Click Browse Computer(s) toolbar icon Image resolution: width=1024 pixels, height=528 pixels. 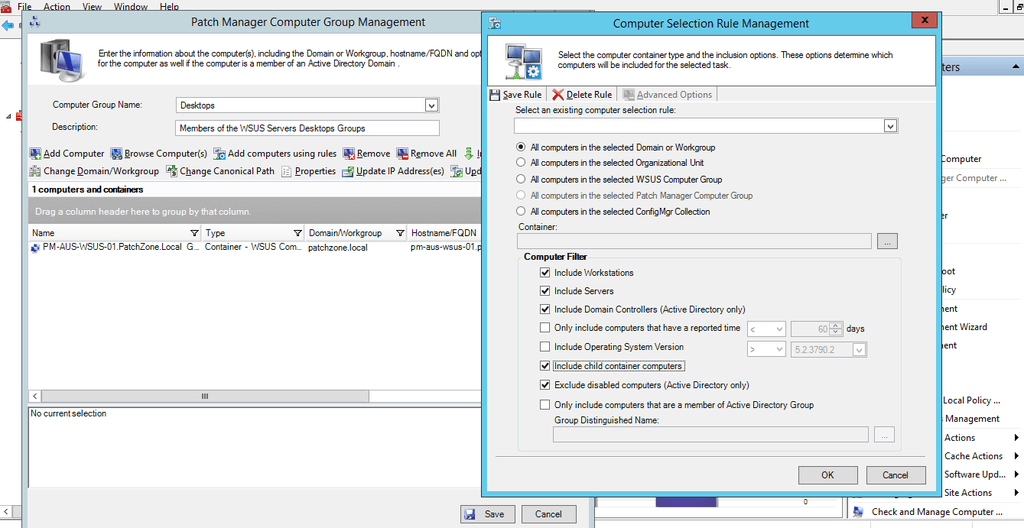pyautogui.click(x=116, y=154)
